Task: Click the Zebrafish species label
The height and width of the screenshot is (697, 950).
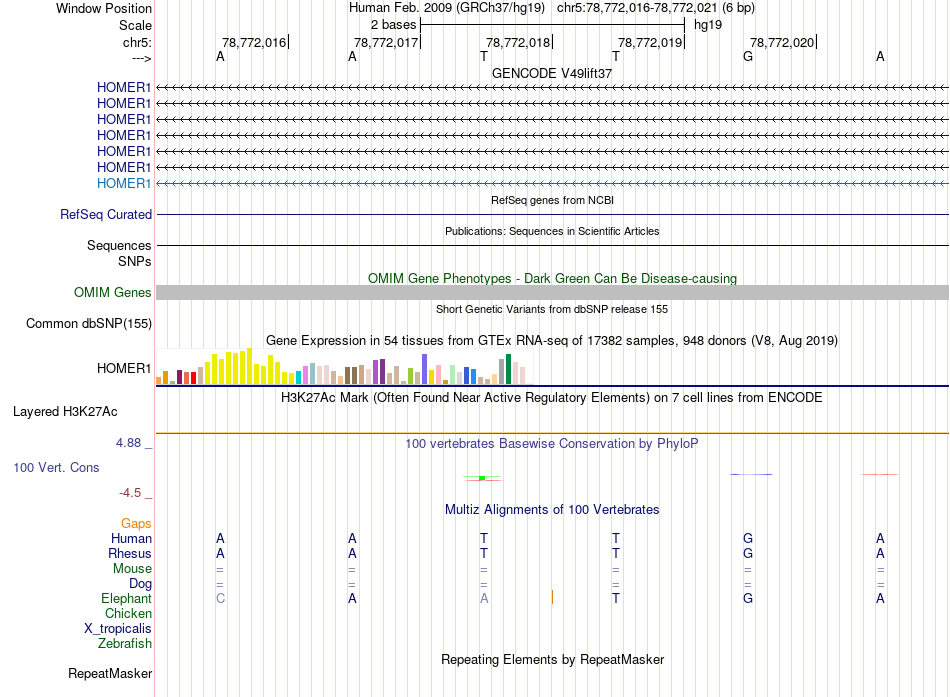Action: [x=125, y=643]
